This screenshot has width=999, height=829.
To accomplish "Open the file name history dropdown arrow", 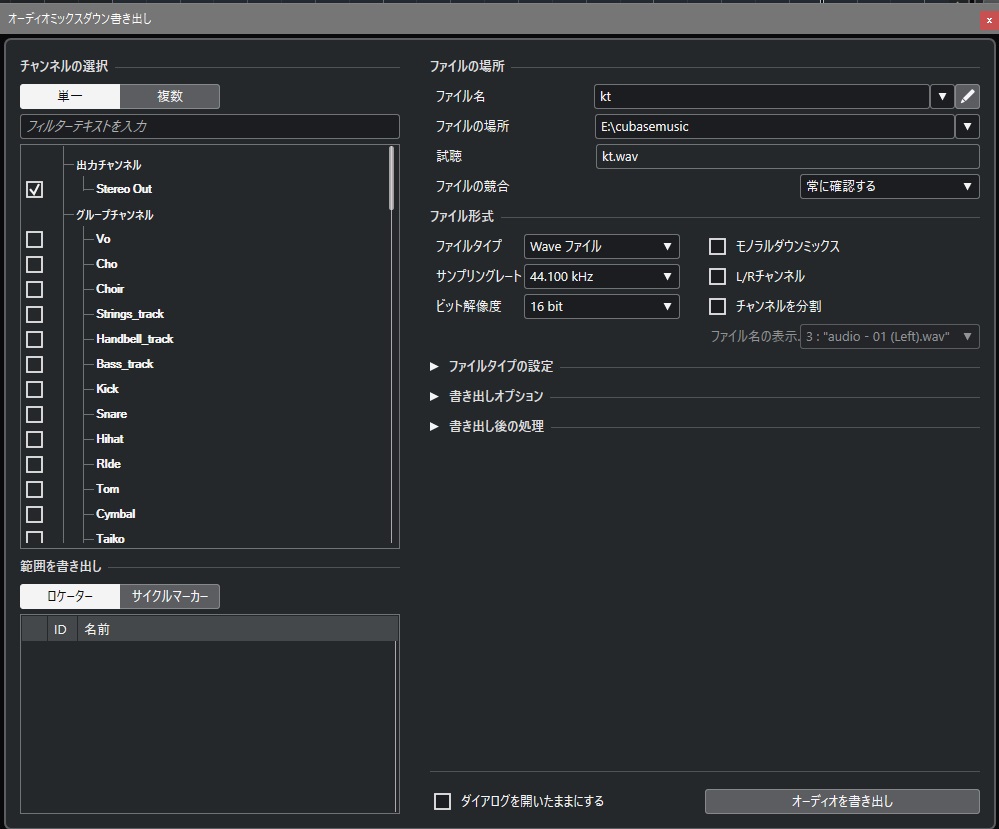I will click(x=942, y=96).
